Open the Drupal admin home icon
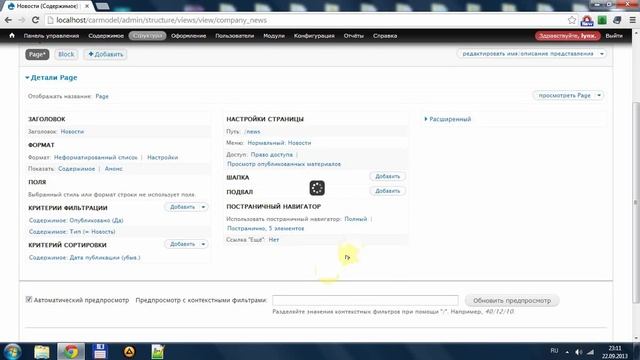640x360 pixels. [12, 36]
